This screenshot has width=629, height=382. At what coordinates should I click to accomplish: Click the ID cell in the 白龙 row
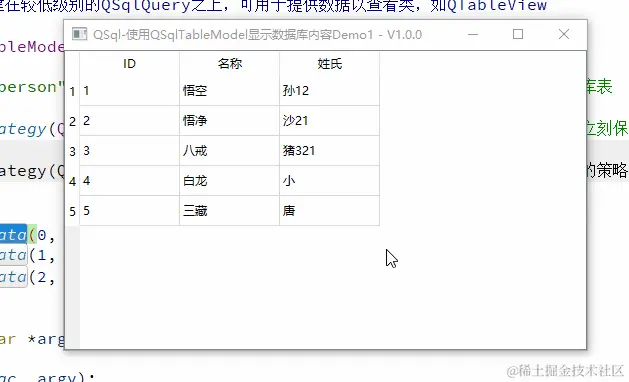click(x=130, y=181)
